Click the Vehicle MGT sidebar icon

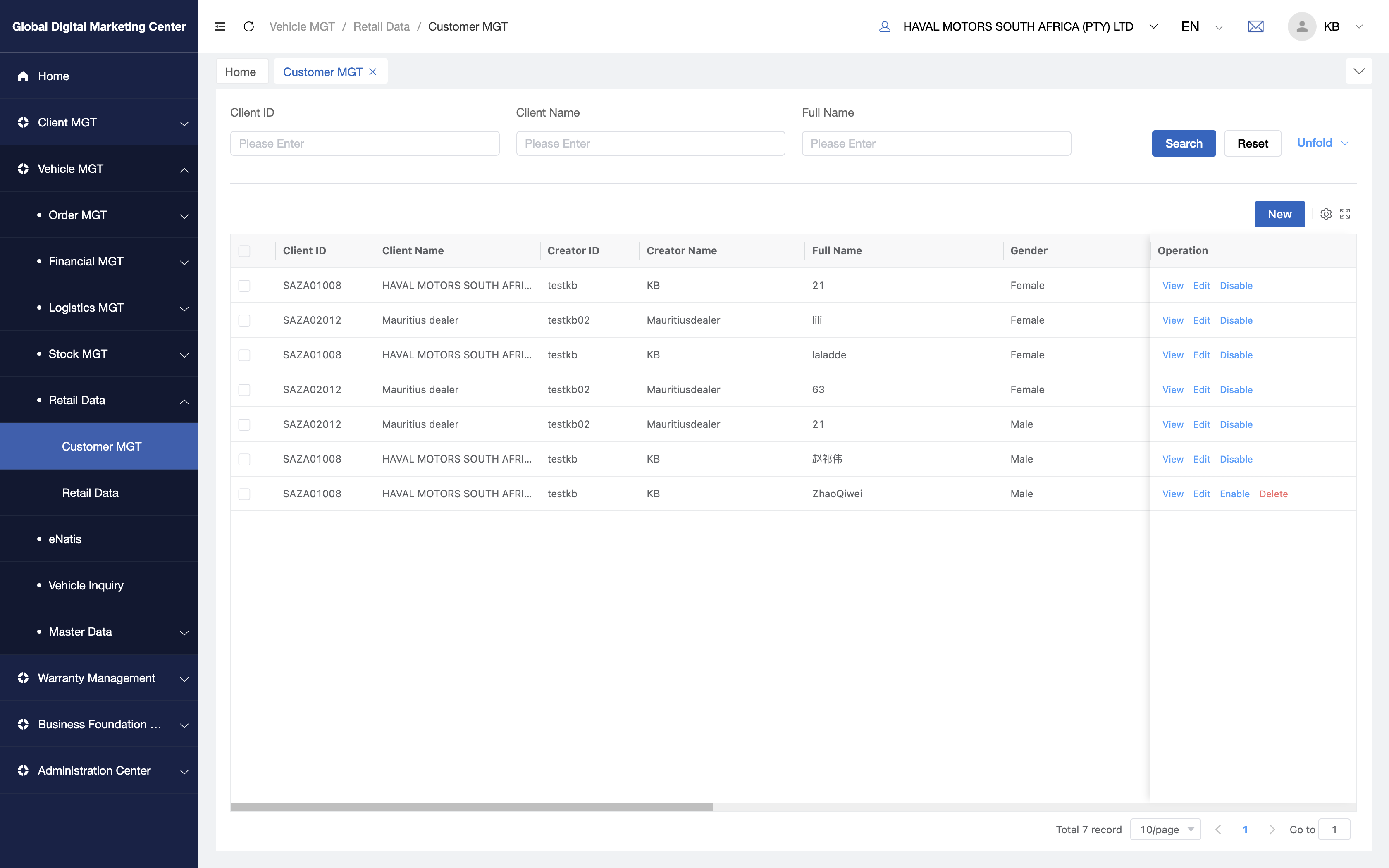(x=23, y=169)
